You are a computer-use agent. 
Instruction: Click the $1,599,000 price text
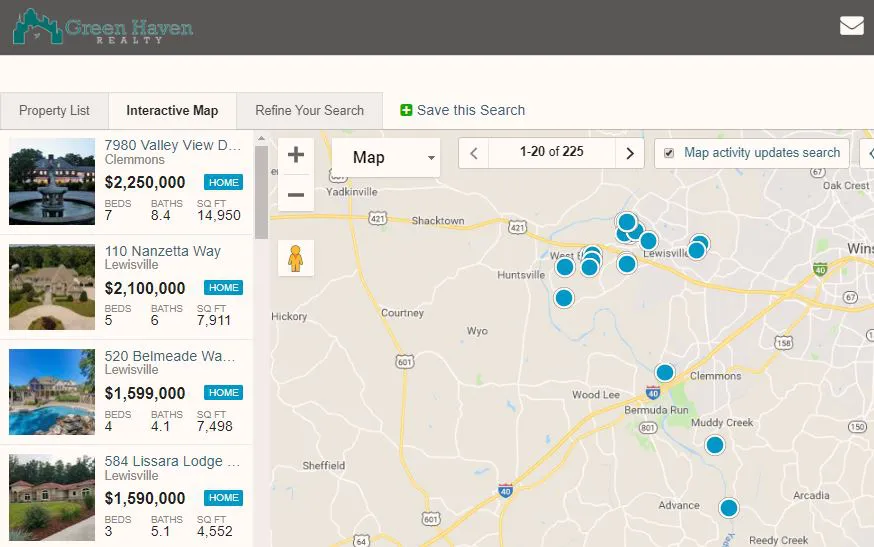[x=145, y=393]
